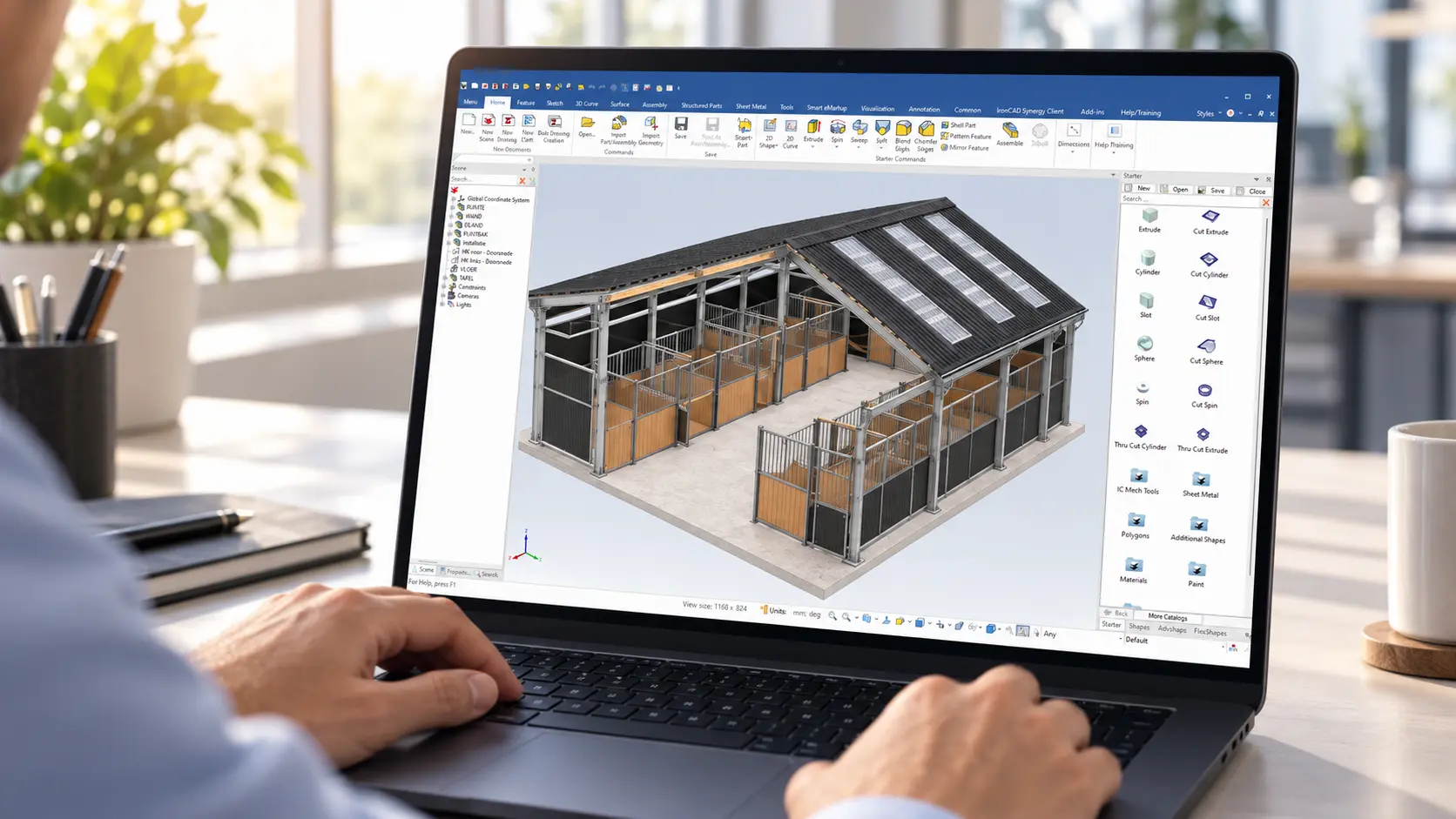
Task: Open the Polygons catalog folder
Action: pyautogui.click(x=1136, y=526)
